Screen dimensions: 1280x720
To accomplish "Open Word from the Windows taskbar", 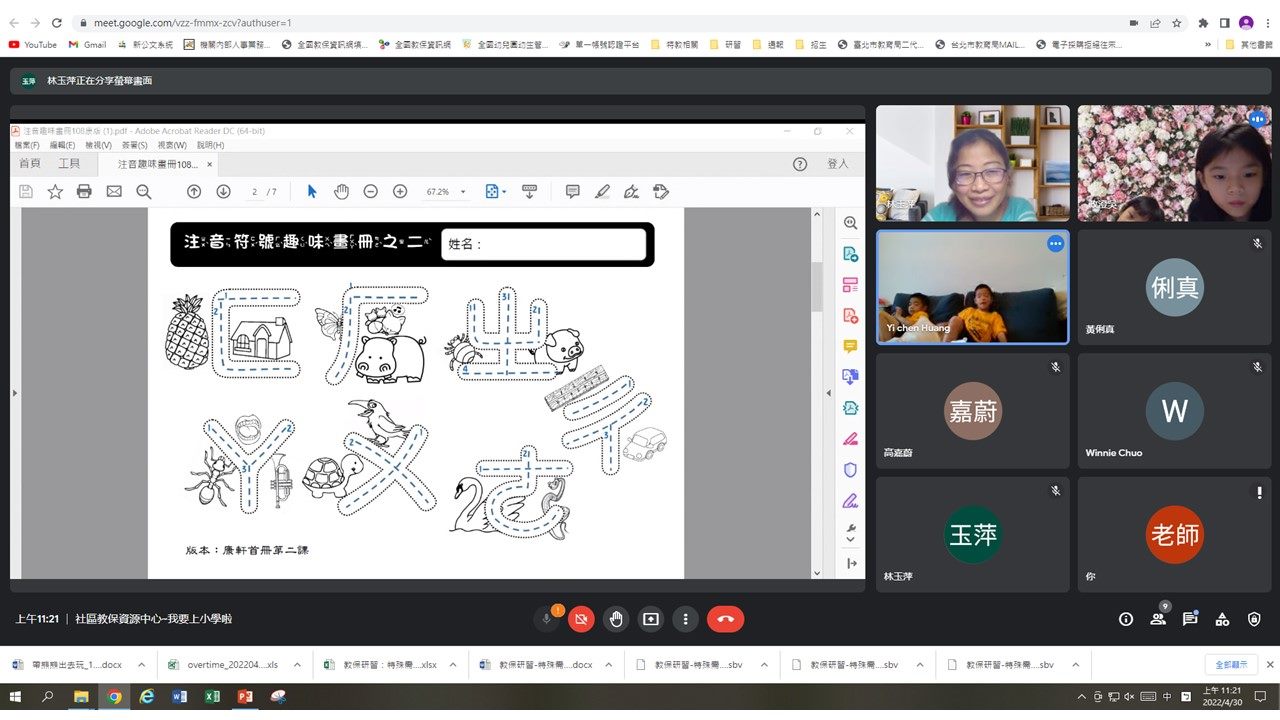I will 180,697.
